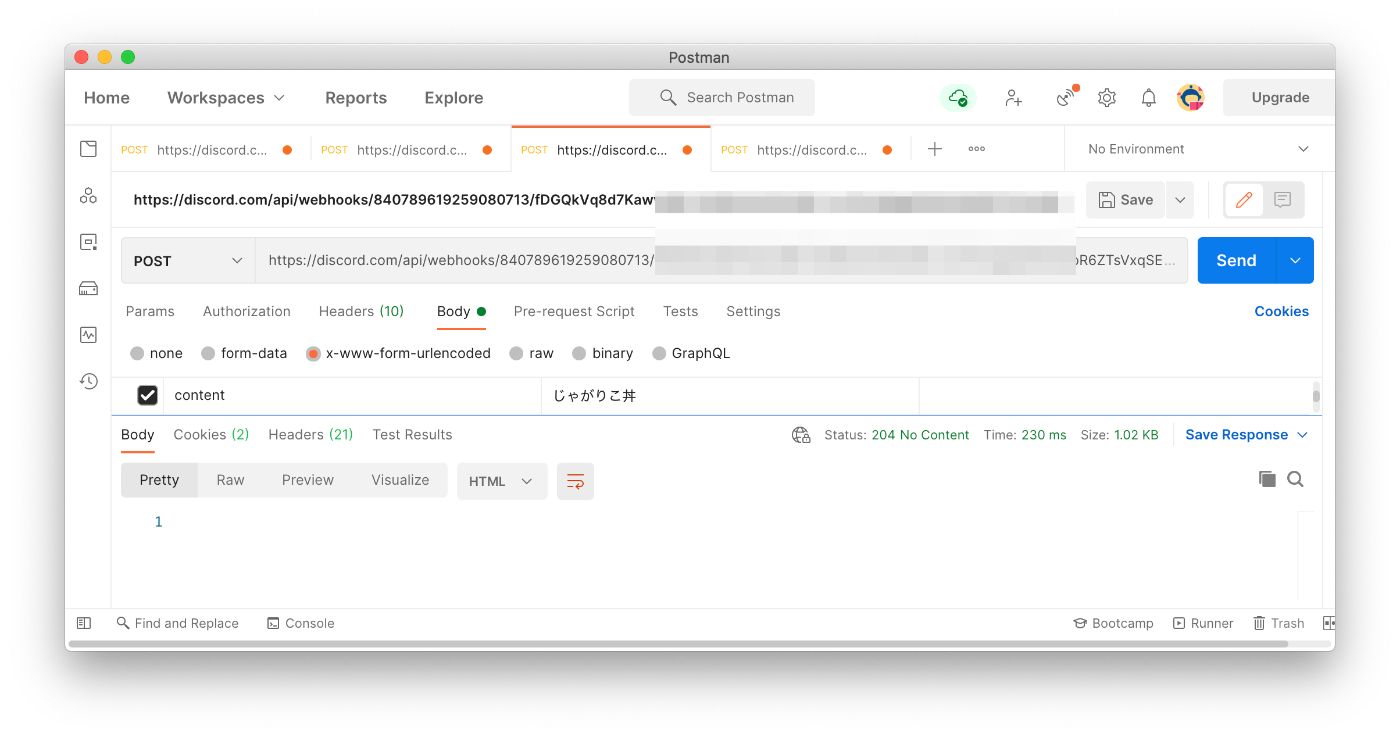1400x737 pixels.
Task: Click the Upgrade button
Action: [1280, 97]
